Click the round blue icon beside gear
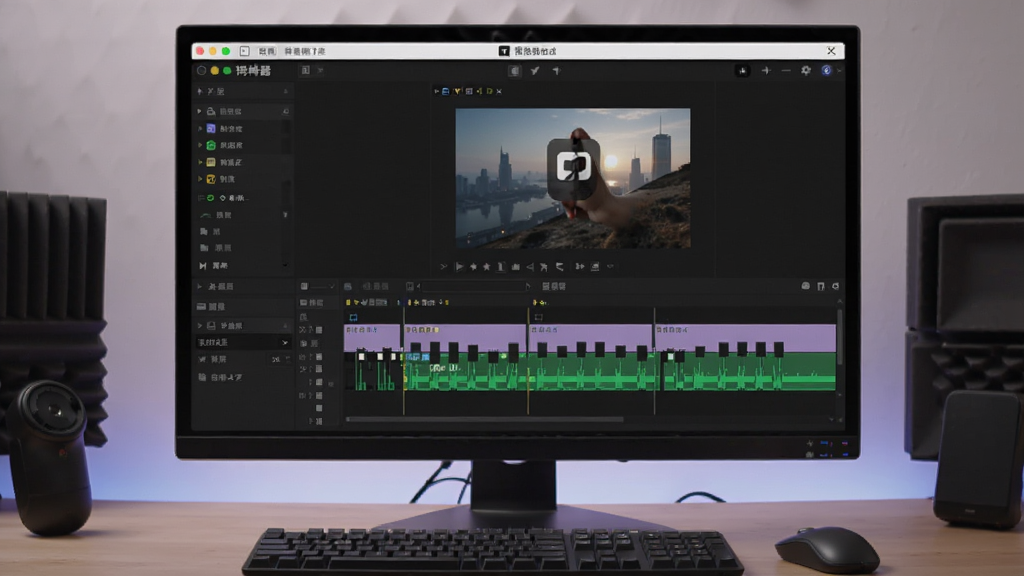Viewport: 1024px width, 576px height. click(826, 71)
